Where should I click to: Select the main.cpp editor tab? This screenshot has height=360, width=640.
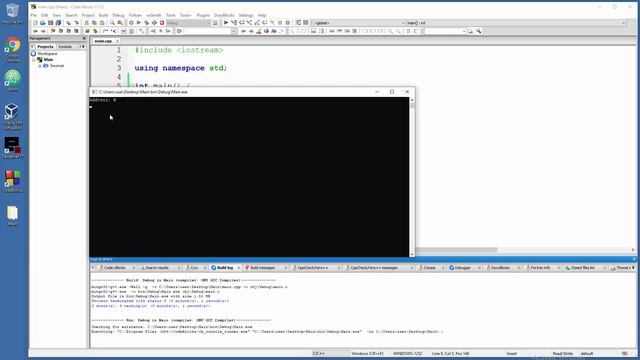pyautogui.click(x=103, y=41)
